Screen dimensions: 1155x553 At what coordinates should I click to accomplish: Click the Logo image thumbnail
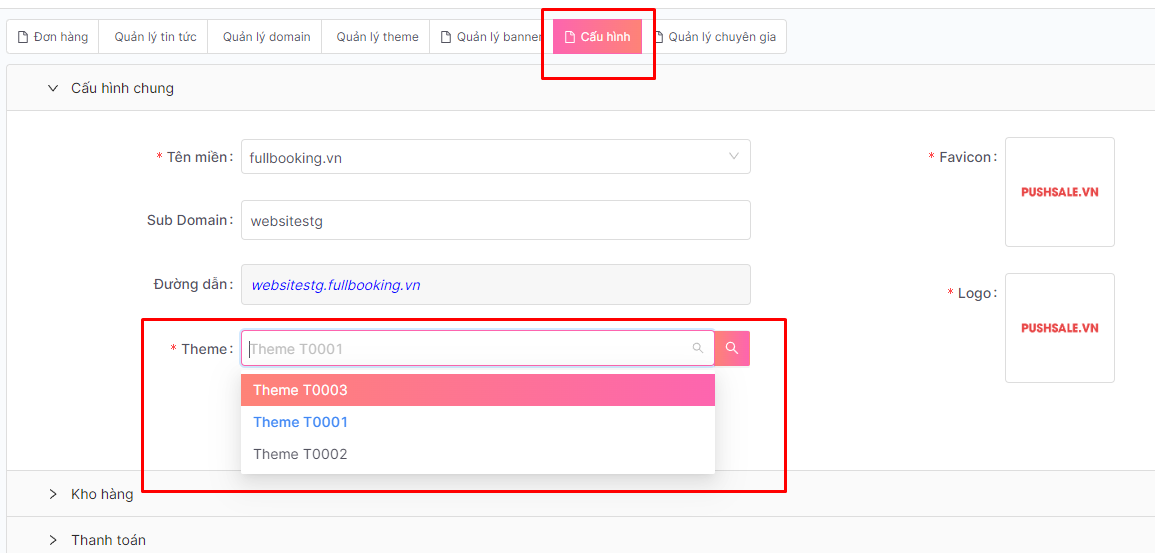pyautogui.click(x=1059, y=328)
